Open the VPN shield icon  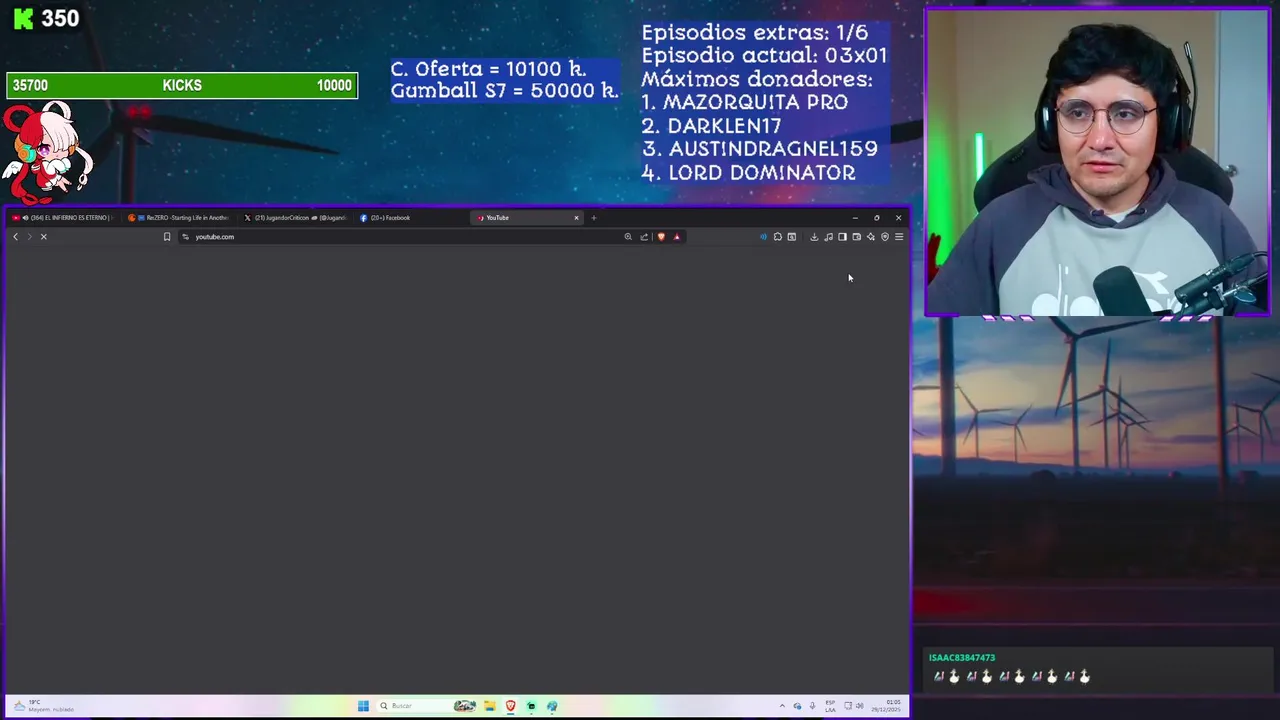coord(885,237)
